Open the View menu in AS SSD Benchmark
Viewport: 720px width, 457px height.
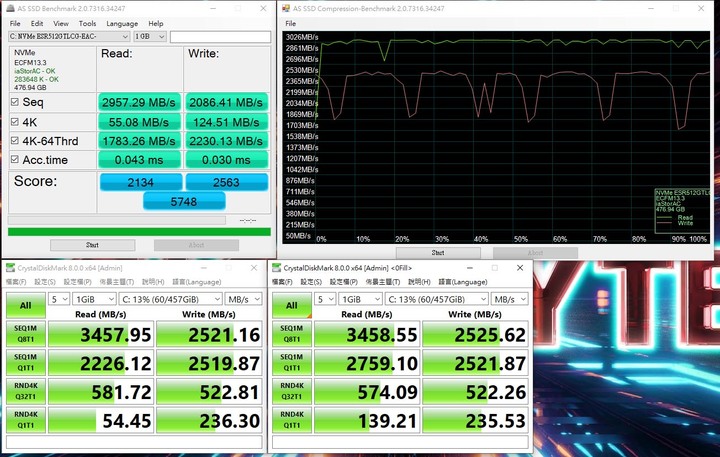61,23
